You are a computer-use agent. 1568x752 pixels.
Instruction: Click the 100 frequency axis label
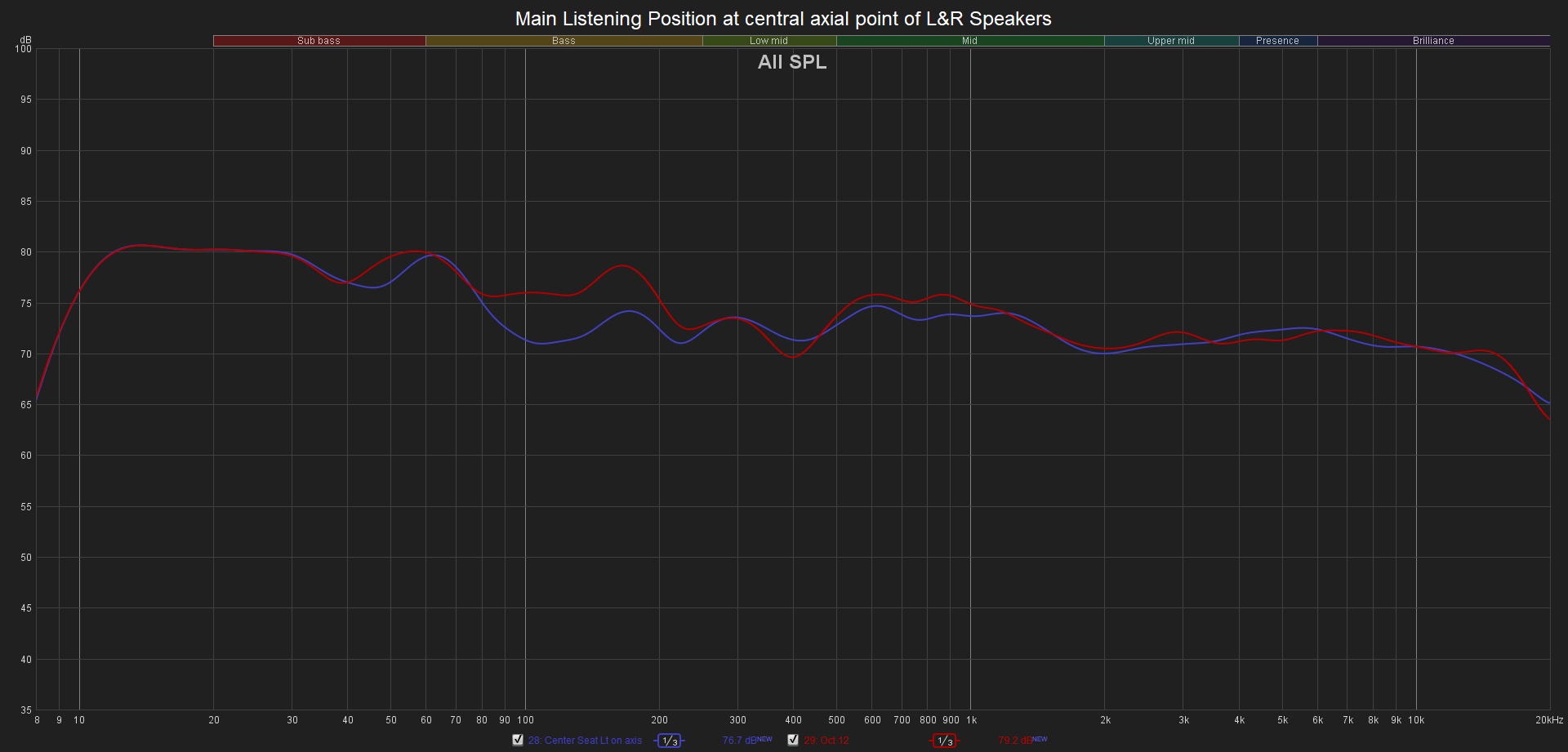pyautogui.click(x=526, y=720)
